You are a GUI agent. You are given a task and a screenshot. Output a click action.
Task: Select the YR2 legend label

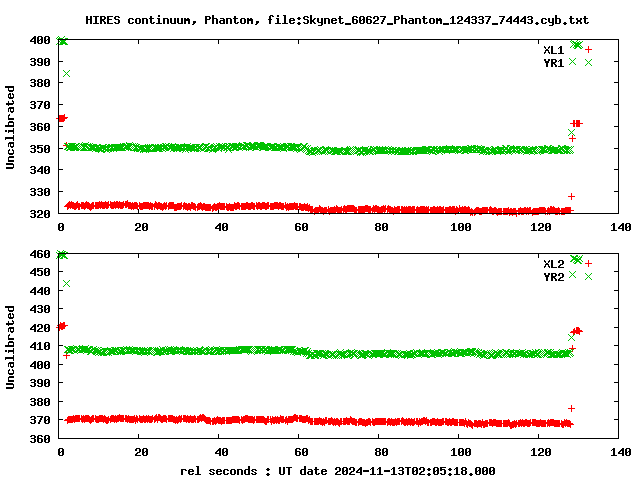pyautogui.click(x=553, y=277)
